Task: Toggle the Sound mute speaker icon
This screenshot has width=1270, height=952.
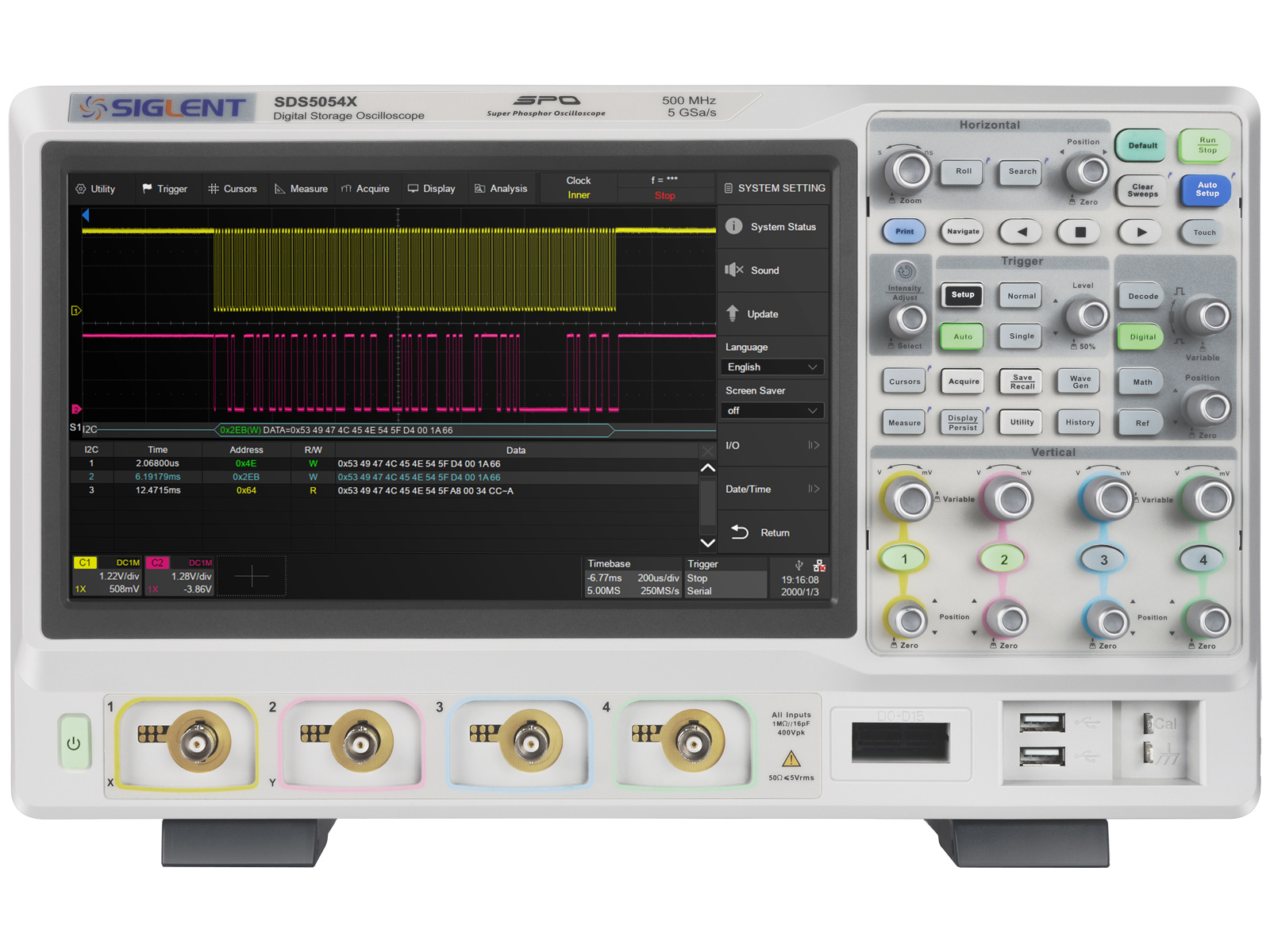Action: coord(733,270)
